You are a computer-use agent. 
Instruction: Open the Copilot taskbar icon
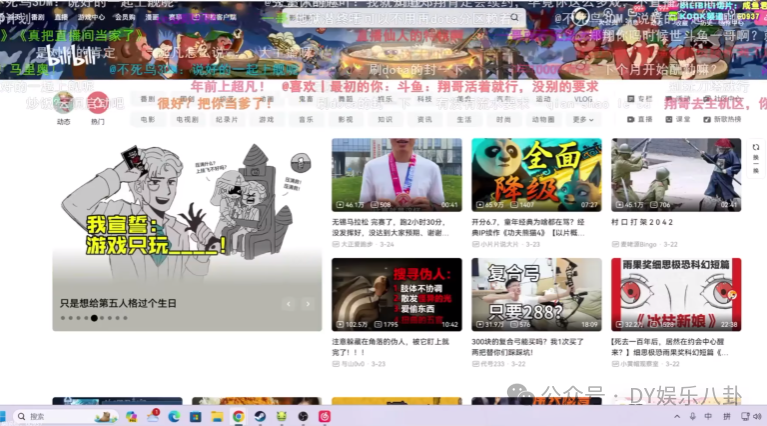point(131,416)
